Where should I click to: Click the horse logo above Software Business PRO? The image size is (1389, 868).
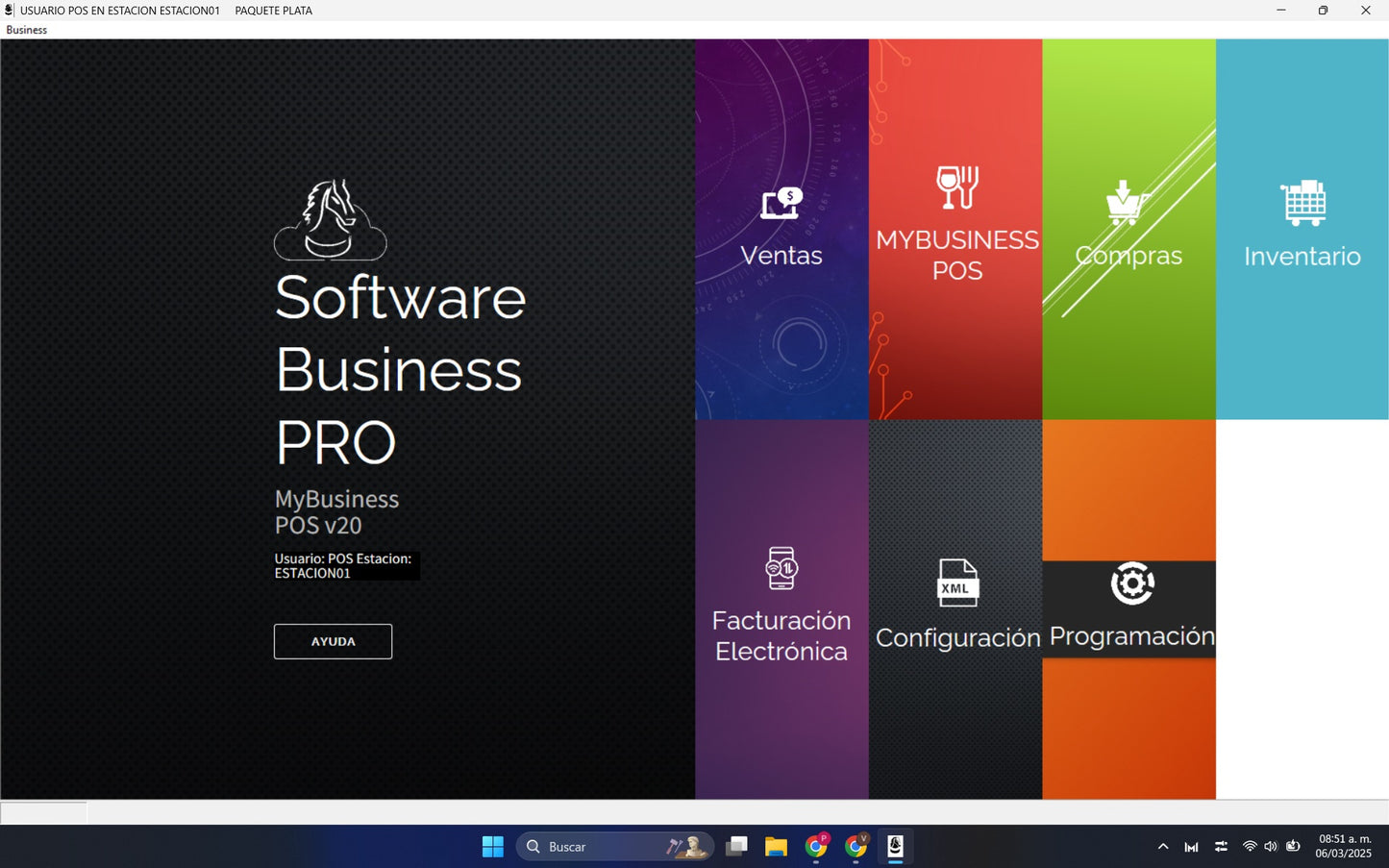331,220
